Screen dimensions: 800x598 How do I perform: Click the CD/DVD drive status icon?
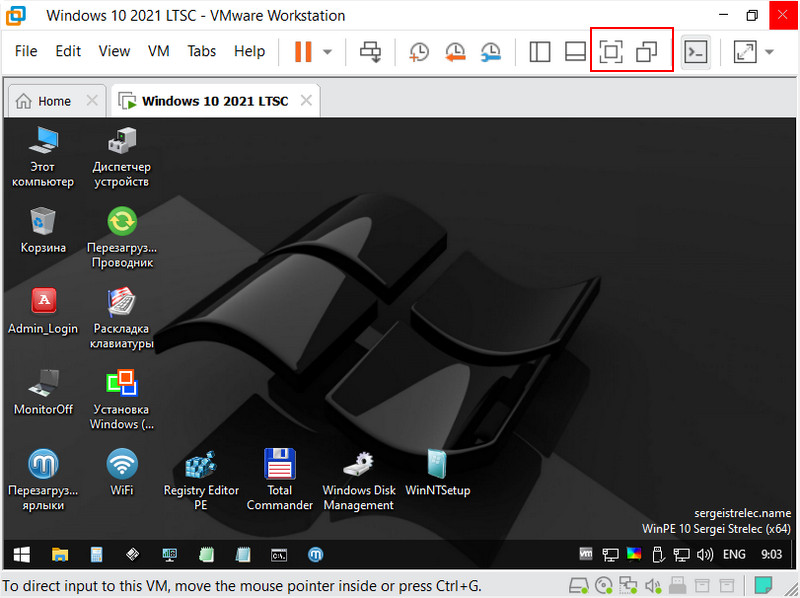click(604, 586)
